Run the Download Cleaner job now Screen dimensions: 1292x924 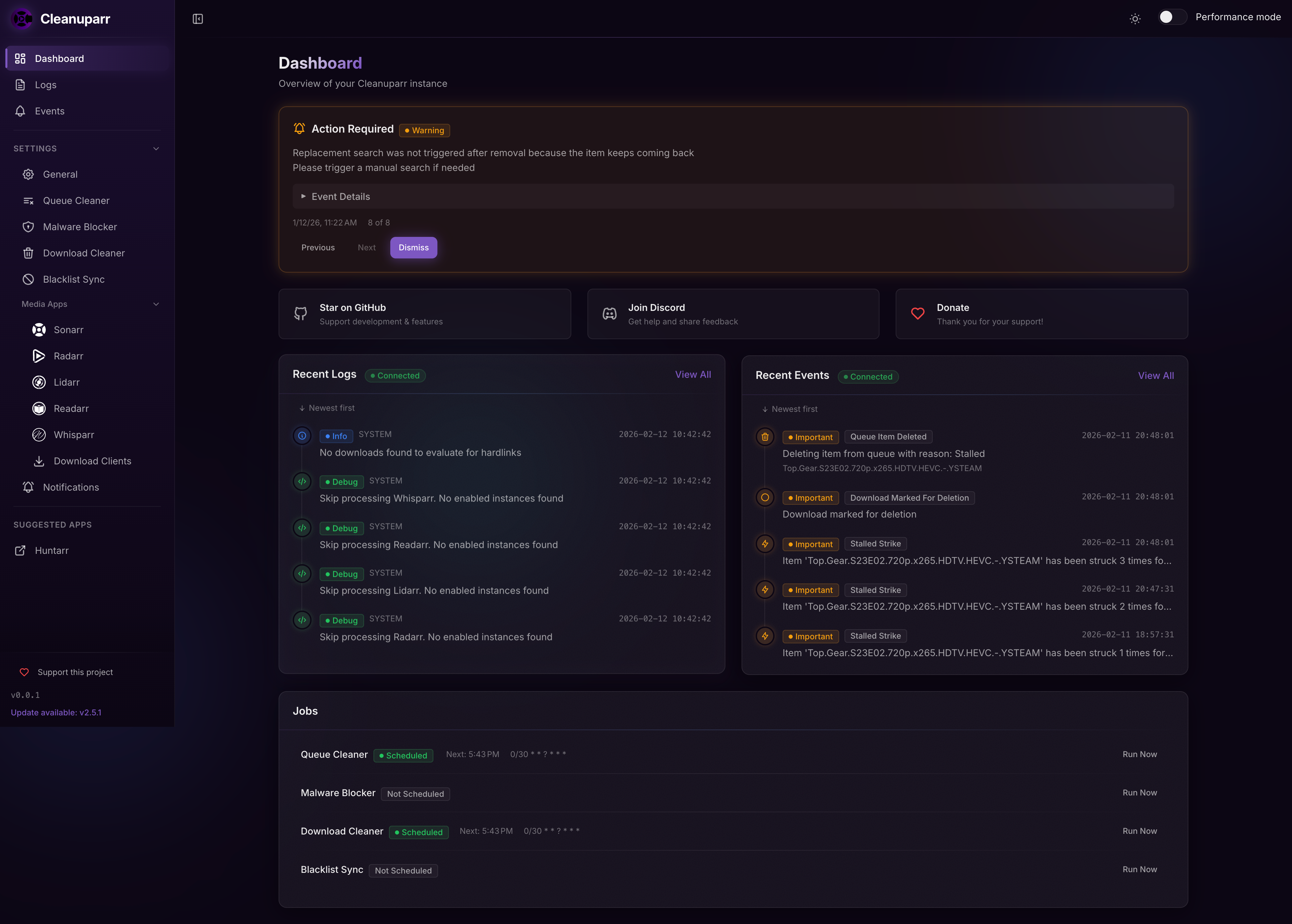pos(1140,831)
